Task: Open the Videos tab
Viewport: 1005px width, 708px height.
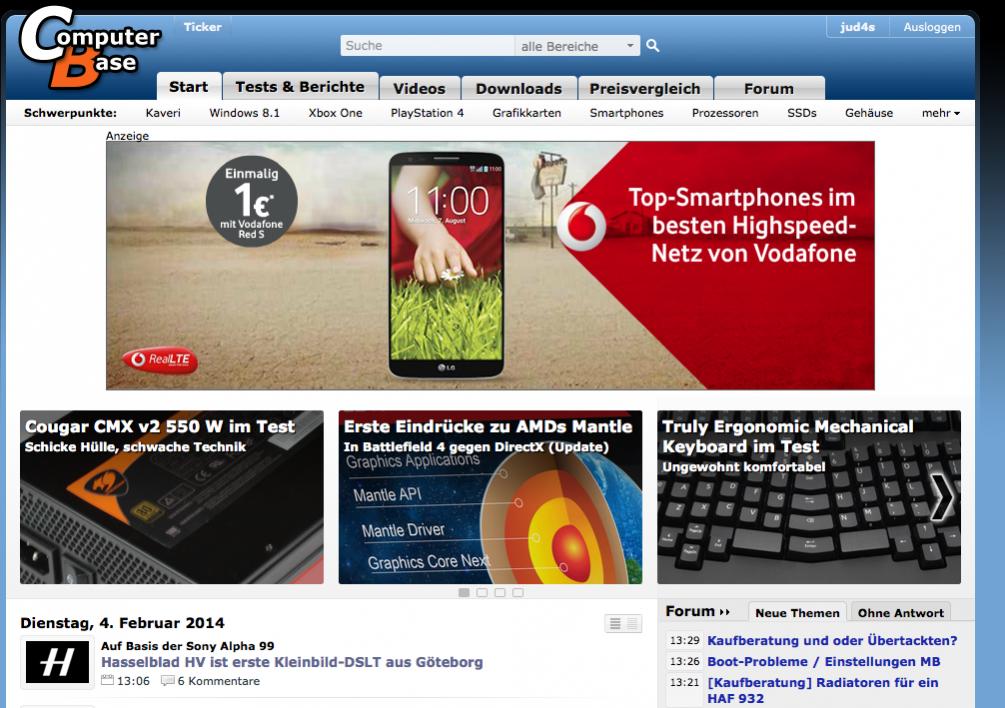Action: 419,88
